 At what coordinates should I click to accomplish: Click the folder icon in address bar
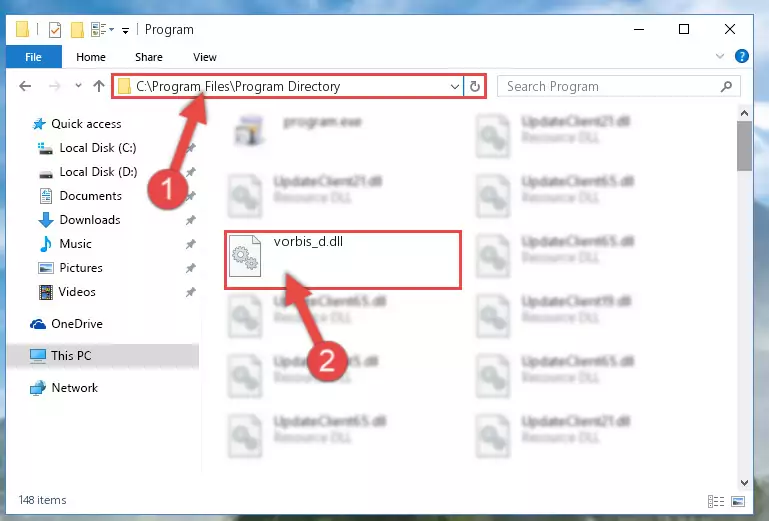(x=124, y=86)
